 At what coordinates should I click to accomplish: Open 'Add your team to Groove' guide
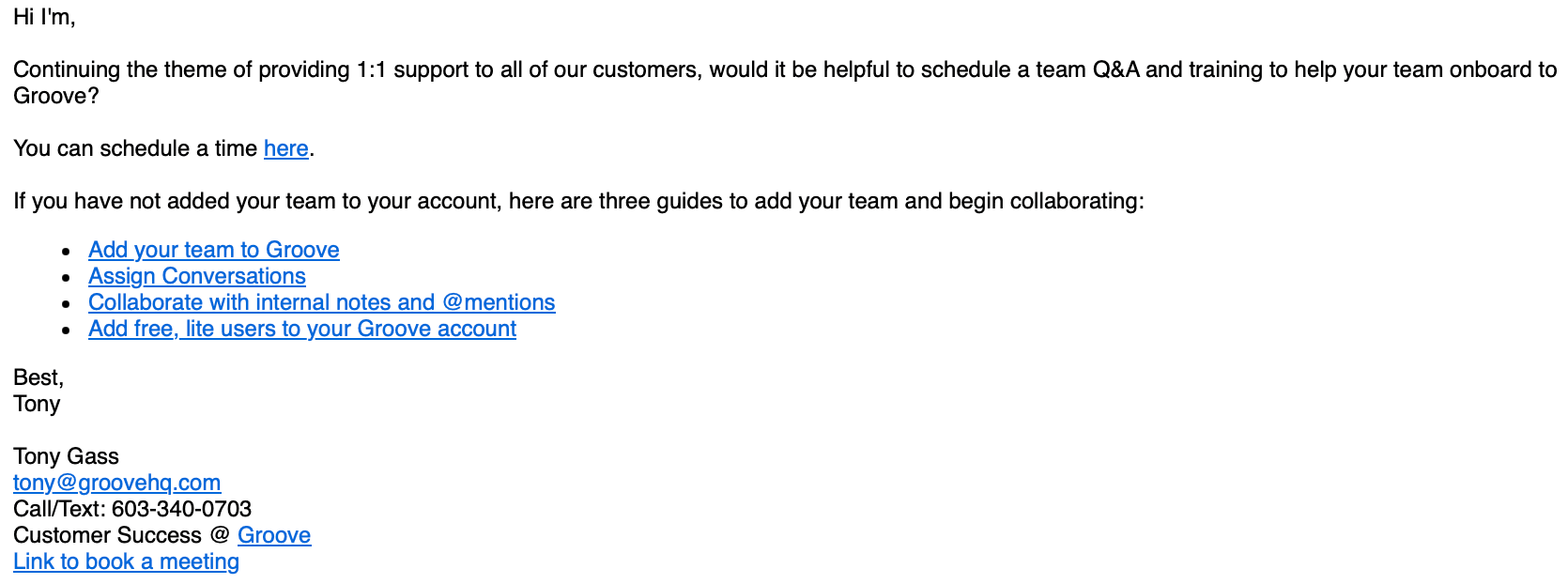coord(213,250)
